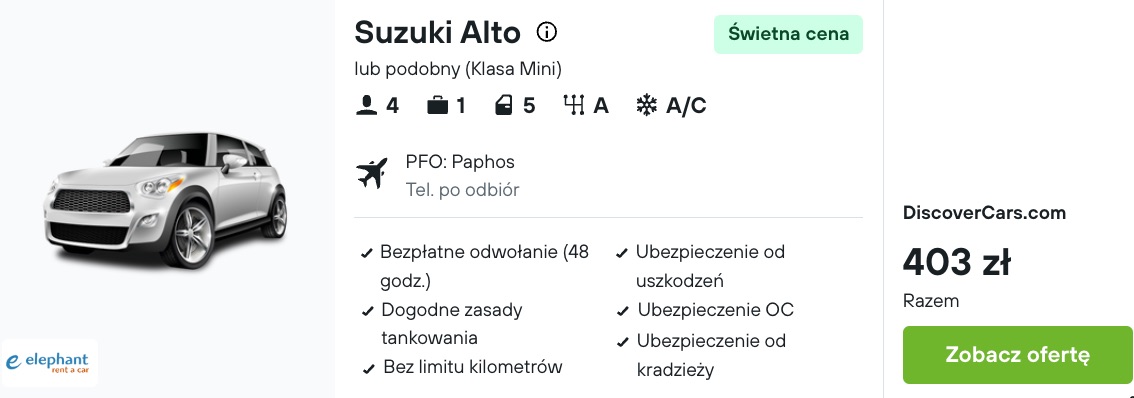This screenshot has height=398, width=1134.
Task: Click the car doors icon
Action: coord(503,106)
